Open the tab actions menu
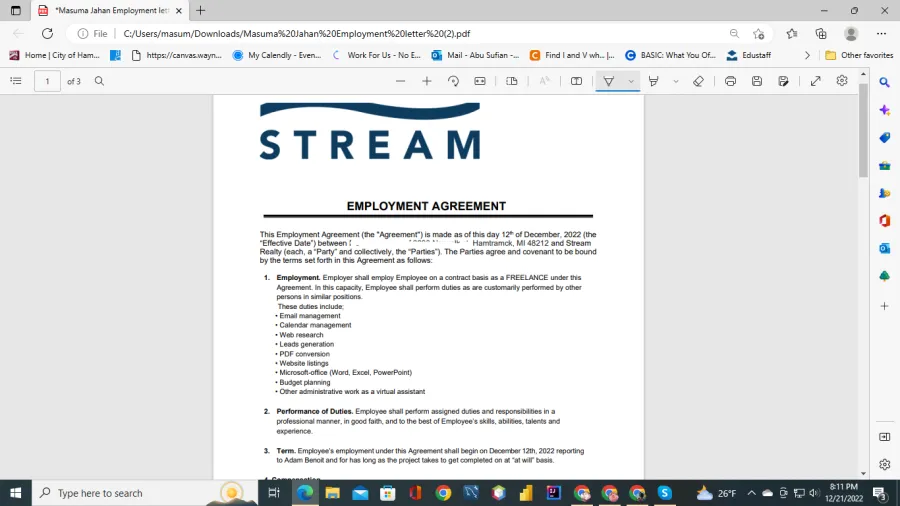This screenshot has height=506, width=900. [x=15, y=10]
